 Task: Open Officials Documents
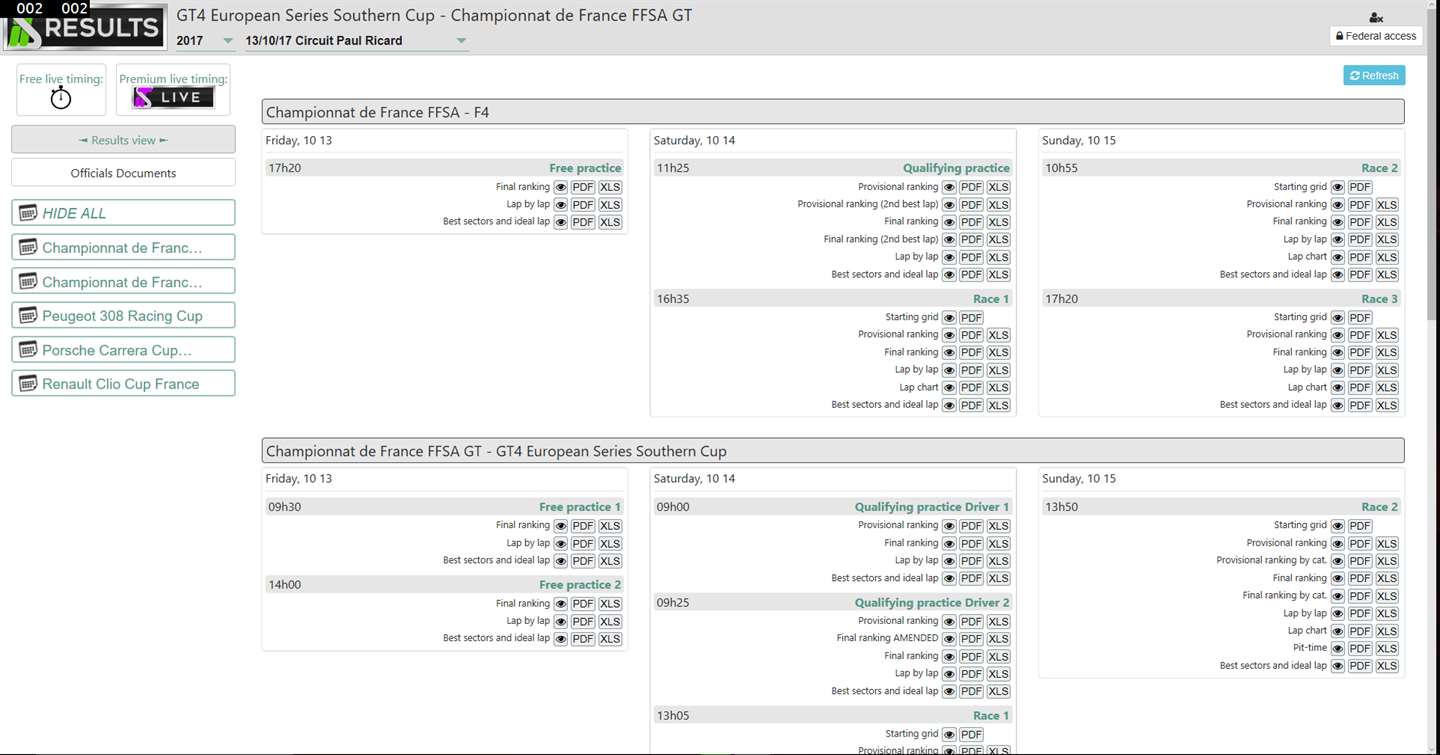pos(123,173)
